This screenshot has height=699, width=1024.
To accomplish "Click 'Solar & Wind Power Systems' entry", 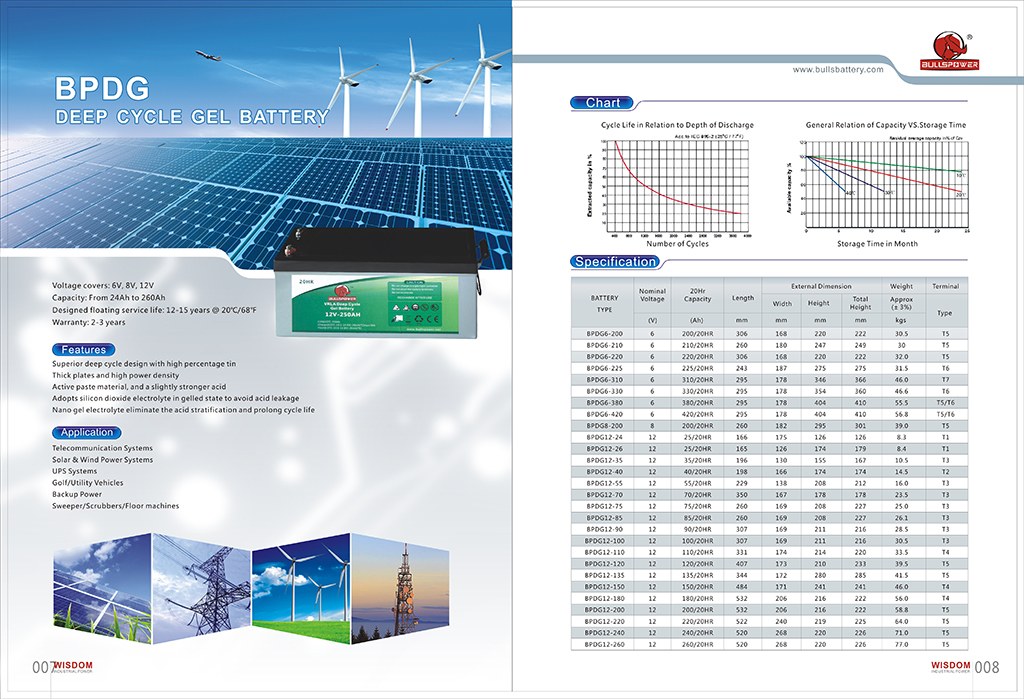I will 103,460.
